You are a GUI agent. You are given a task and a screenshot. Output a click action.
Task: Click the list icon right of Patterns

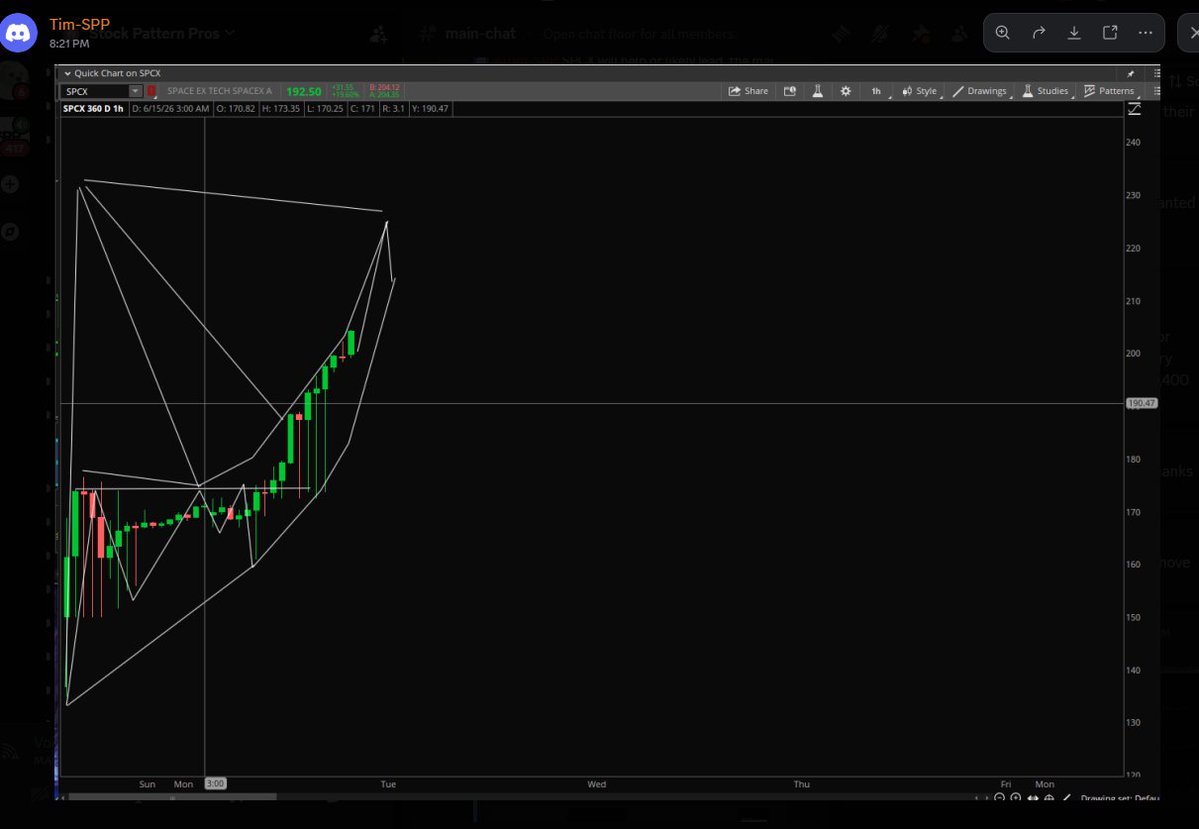point(1156,91)
